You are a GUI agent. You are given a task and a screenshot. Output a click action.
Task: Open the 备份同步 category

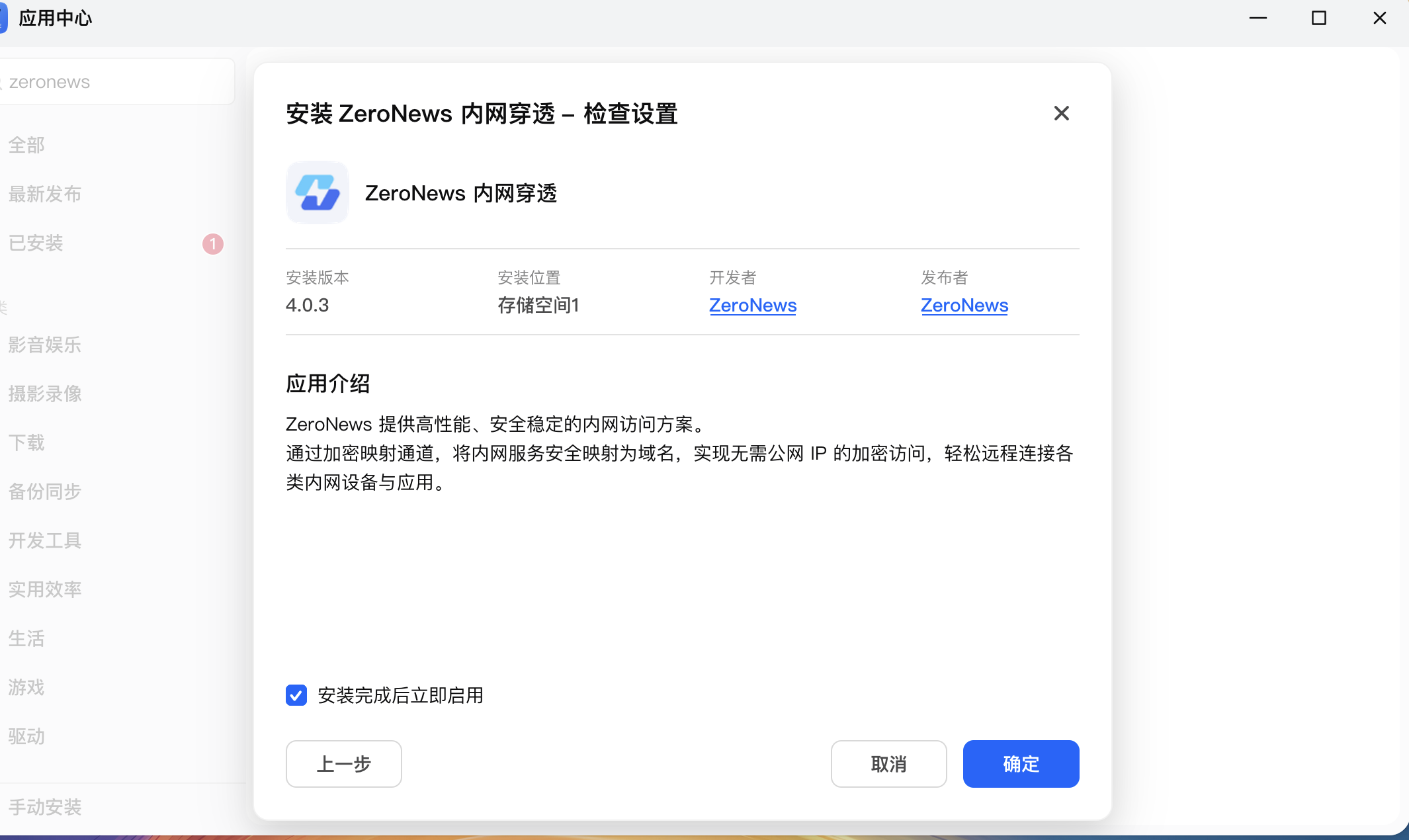click(x=45, y=491)
